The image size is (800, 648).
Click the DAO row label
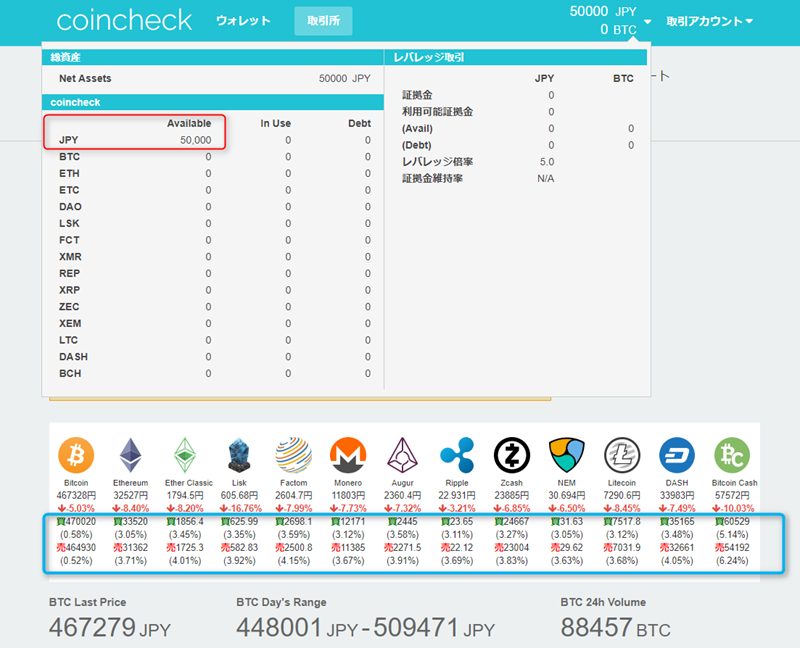tap(70, 207)
